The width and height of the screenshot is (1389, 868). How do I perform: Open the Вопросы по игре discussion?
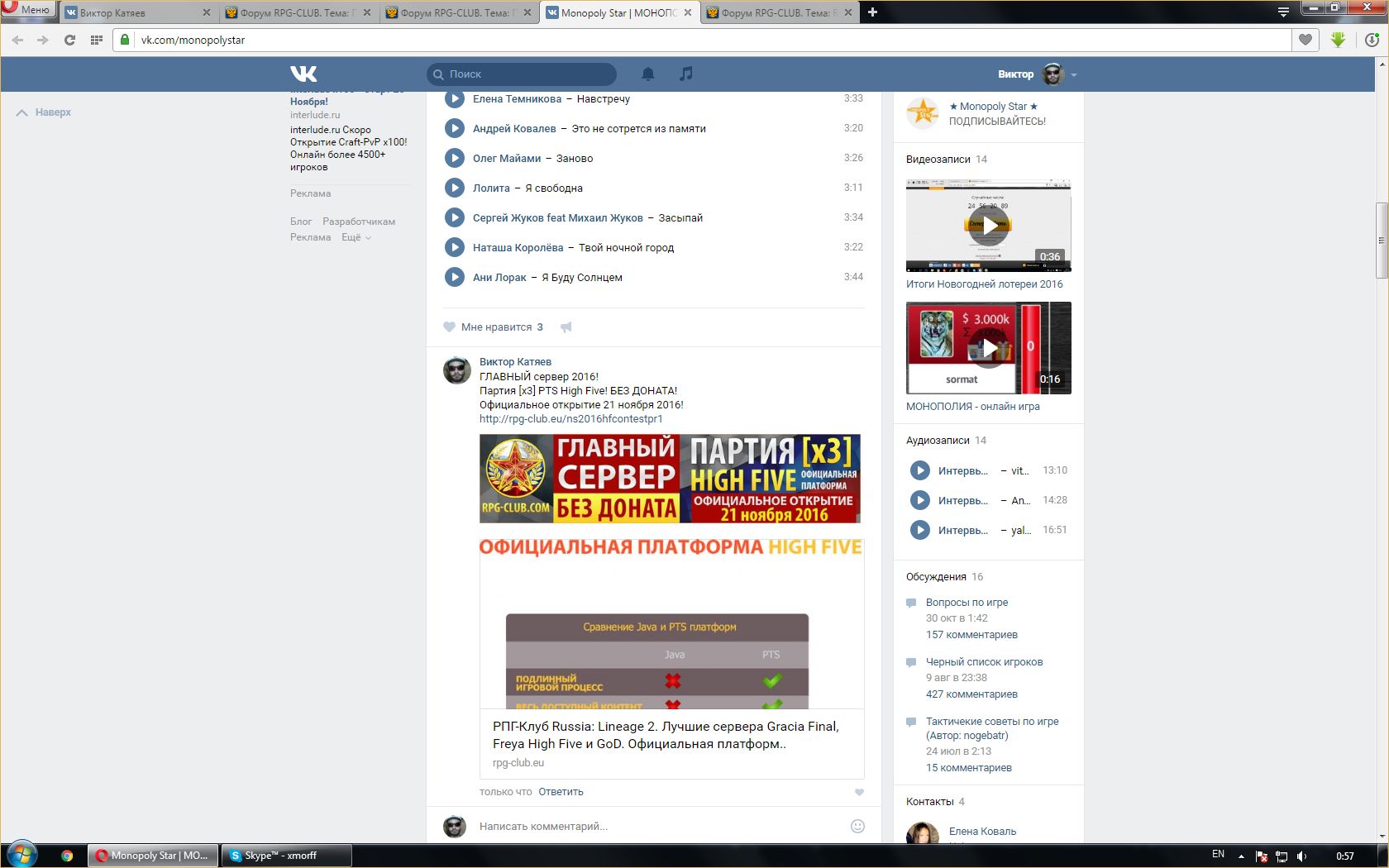click(x=967, y=603)
